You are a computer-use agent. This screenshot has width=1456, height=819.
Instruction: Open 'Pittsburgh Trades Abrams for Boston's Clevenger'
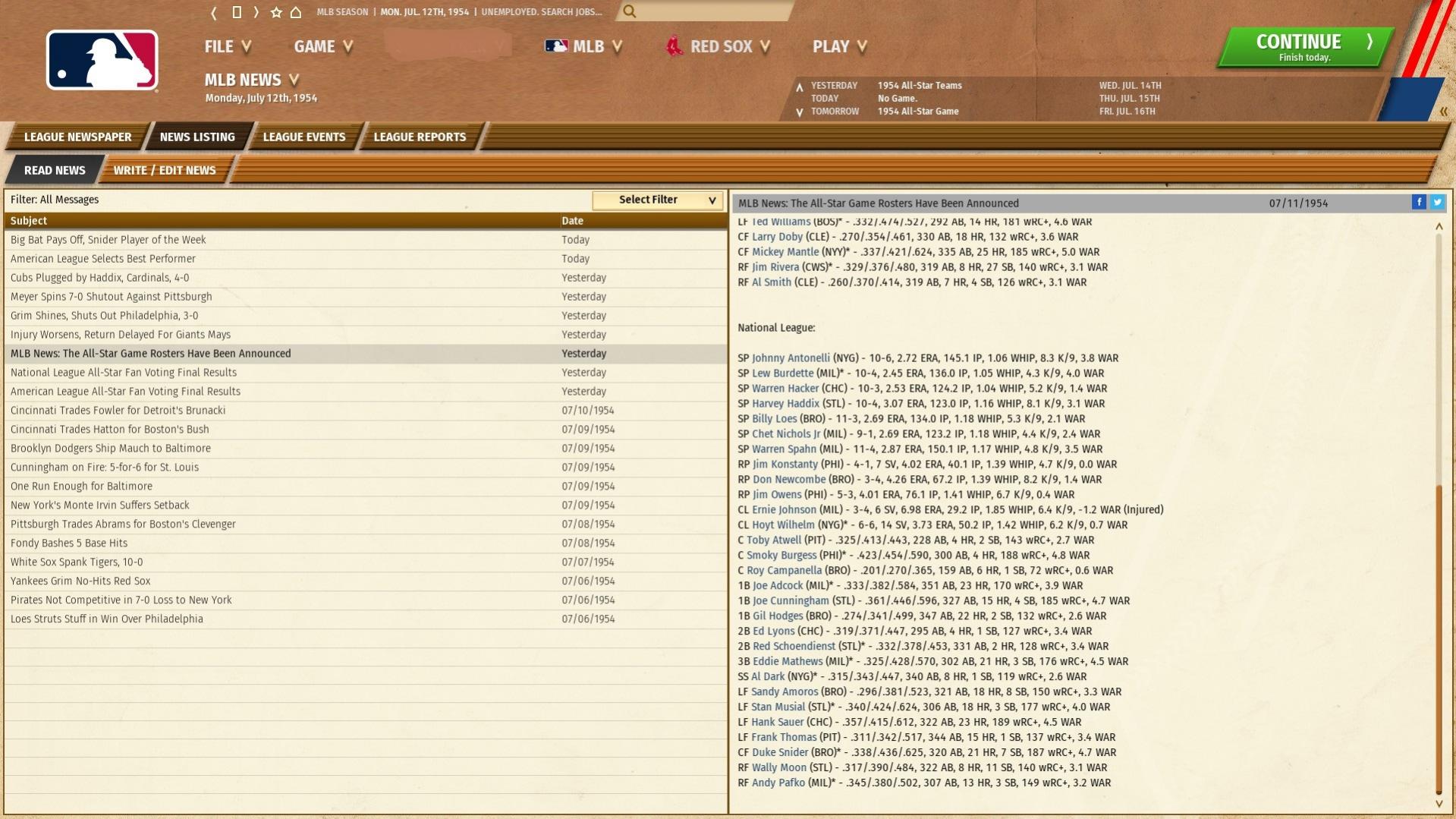pyautogui.click(x=366, y=524)
